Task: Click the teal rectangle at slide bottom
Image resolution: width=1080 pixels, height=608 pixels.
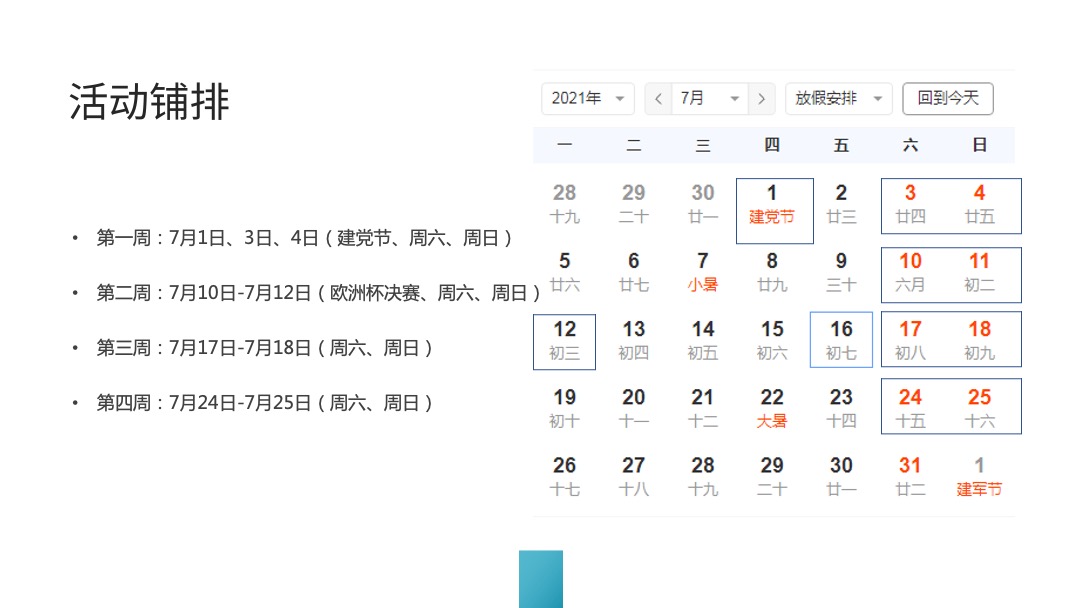Action: 540,580
